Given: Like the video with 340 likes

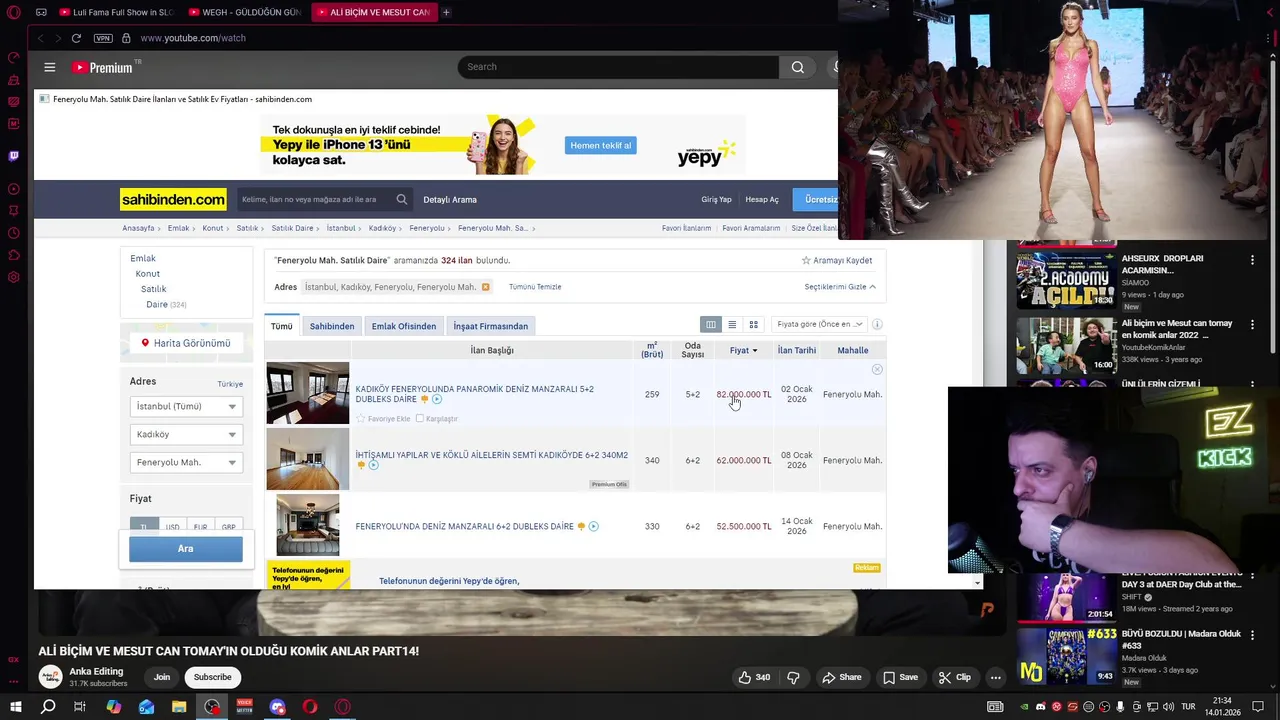Looking at the screenshot, I should (x=754, y=677).
